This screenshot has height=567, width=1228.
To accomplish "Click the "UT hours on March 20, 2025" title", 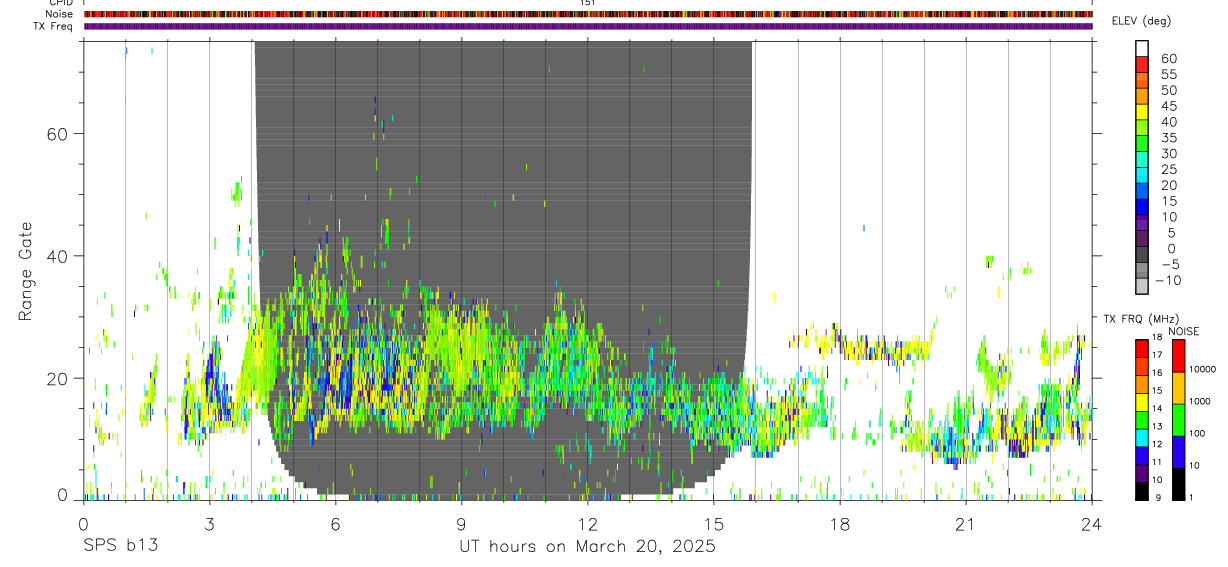I will 587,546.
